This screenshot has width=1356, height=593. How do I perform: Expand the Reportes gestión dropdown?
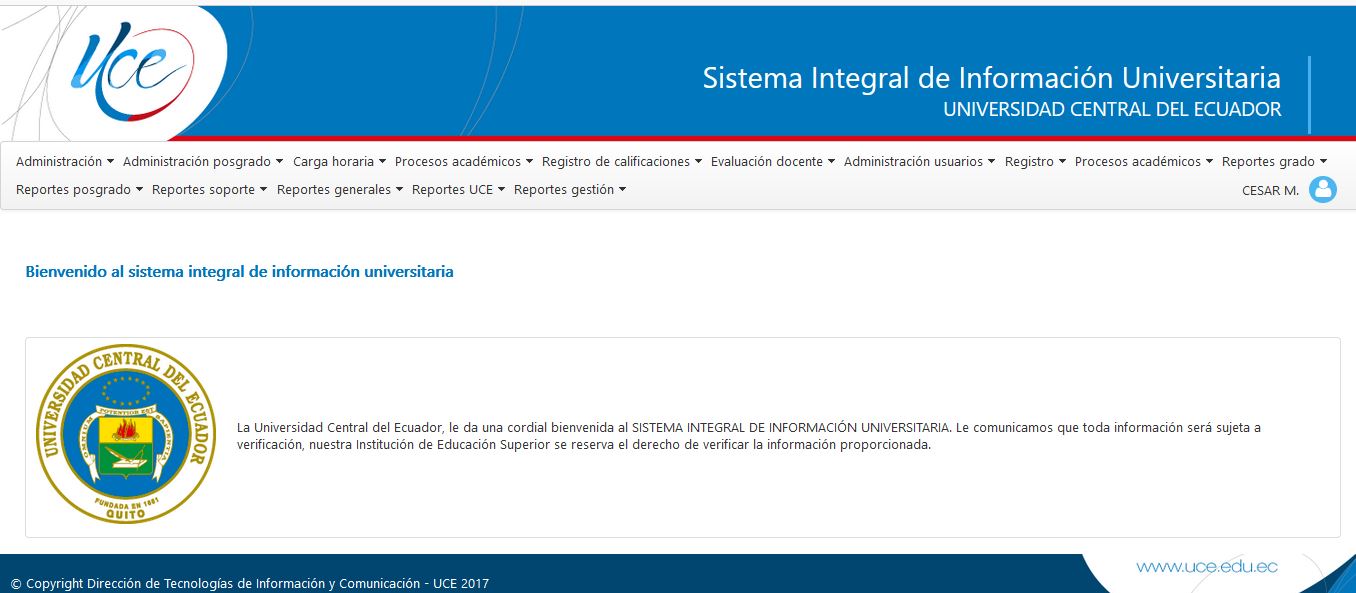click(x=570, y=189)
